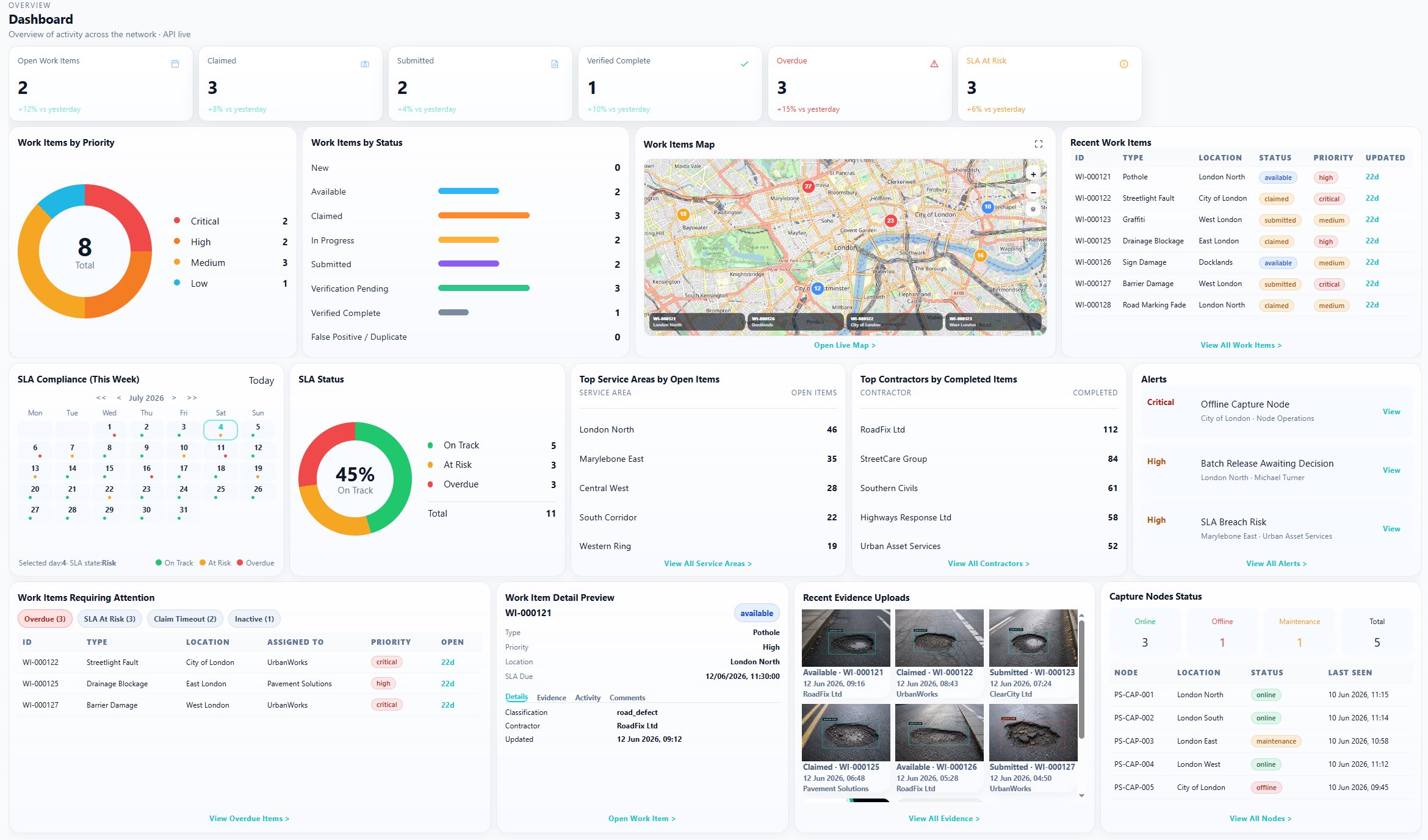Select July 11 in the SLA calendar

click(221, 450)
